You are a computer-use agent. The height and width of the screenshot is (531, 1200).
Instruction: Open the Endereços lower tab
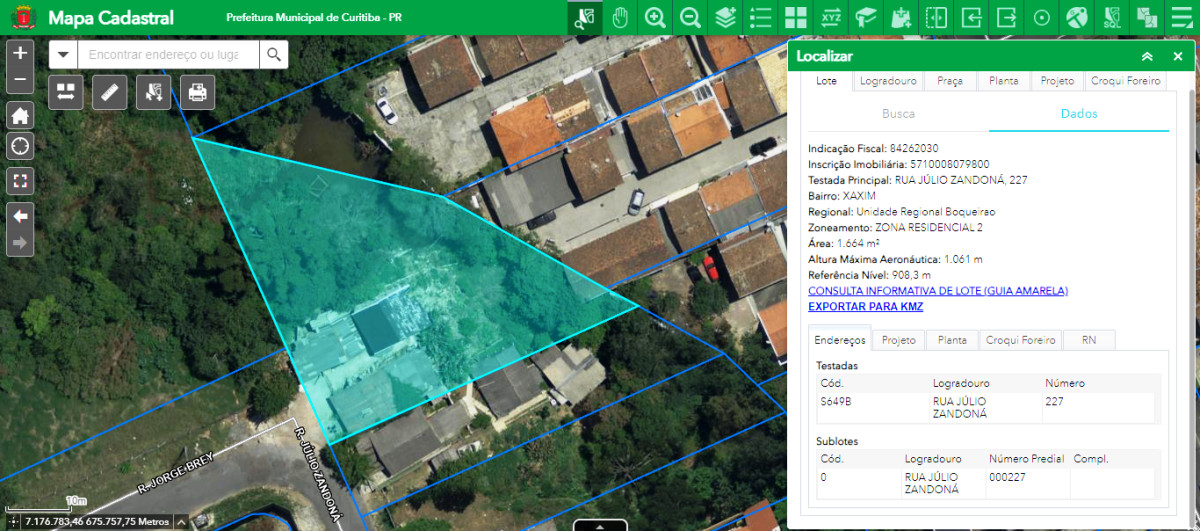coord(840,340)
